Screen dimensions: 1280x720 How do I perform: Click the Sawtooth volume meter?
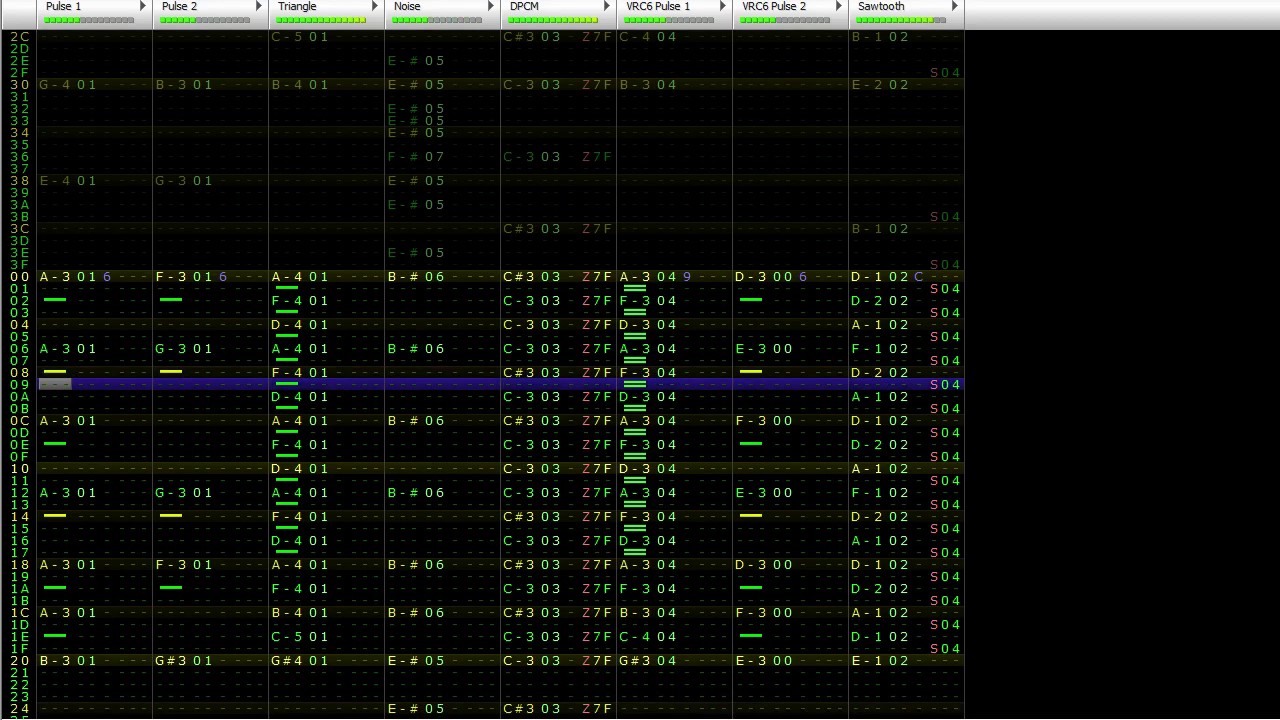tap(901, 20)
